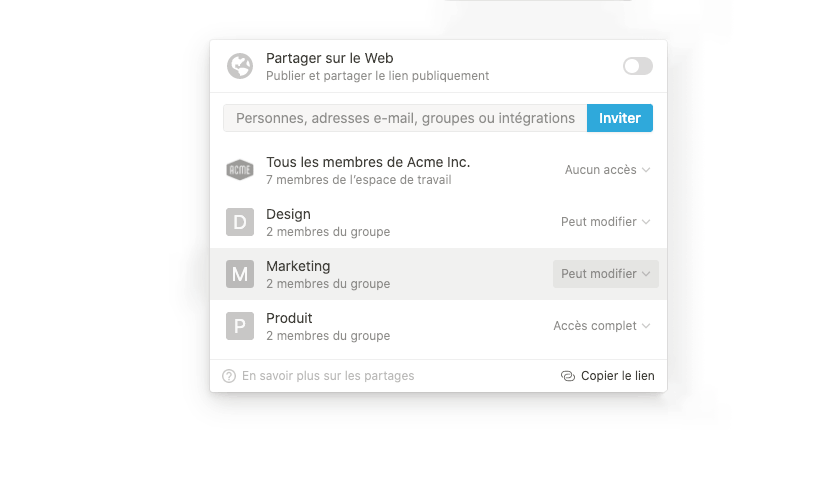The image size is (840, 480).
Task: Click the 'Partager sur le Web' title text
Action: (x=330, y=58)
